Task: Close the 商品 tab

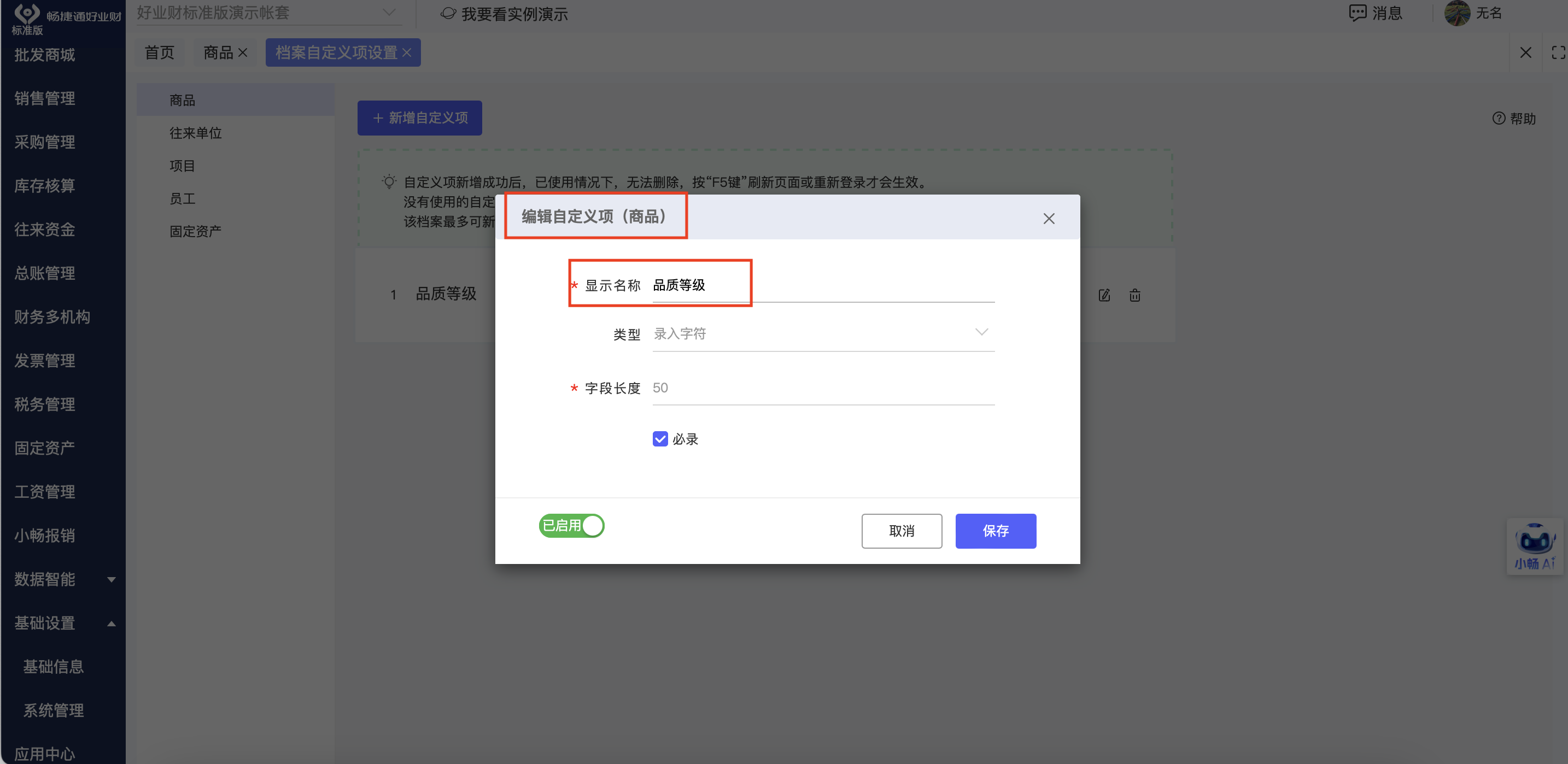Action: [x=243, y=53]
